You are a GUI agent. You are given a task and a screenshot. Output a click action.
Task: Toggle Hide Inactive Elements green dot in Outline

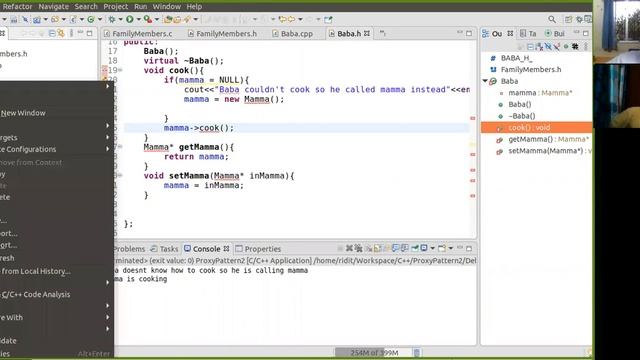tap(566, 47)
